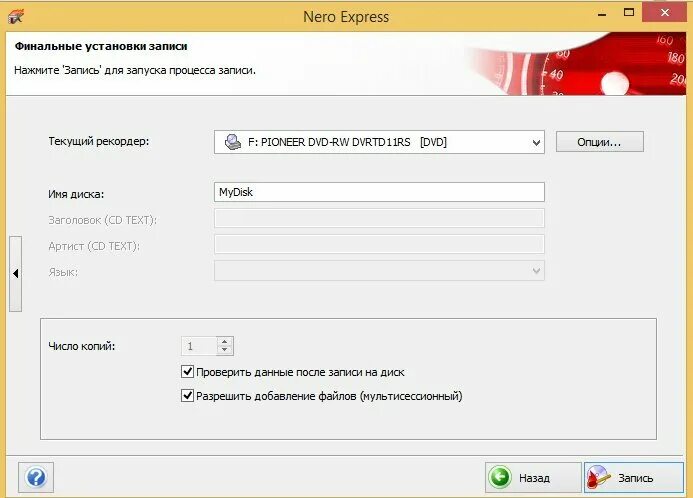This screenshot has height=498, width=693.
Task: Click the Артист (CD TEXT) artist field
Action: pos(379,244)
